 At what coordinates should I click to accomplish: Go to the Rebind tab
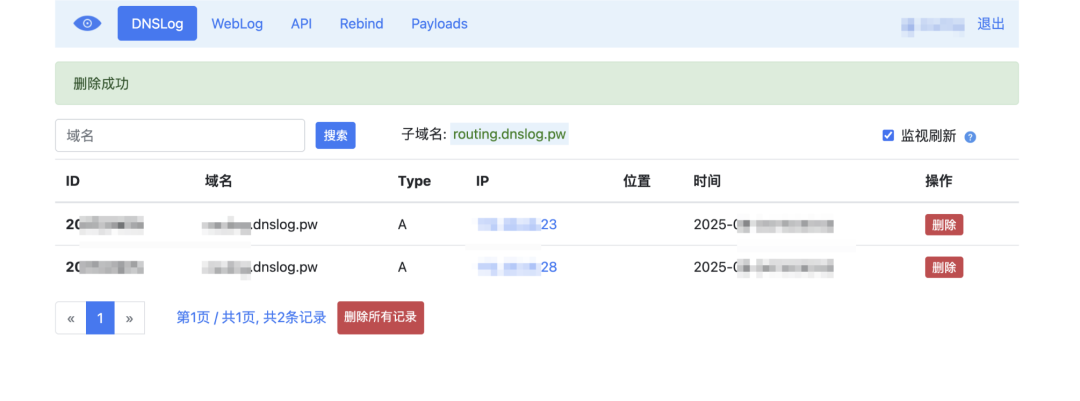tap(362, 23)
